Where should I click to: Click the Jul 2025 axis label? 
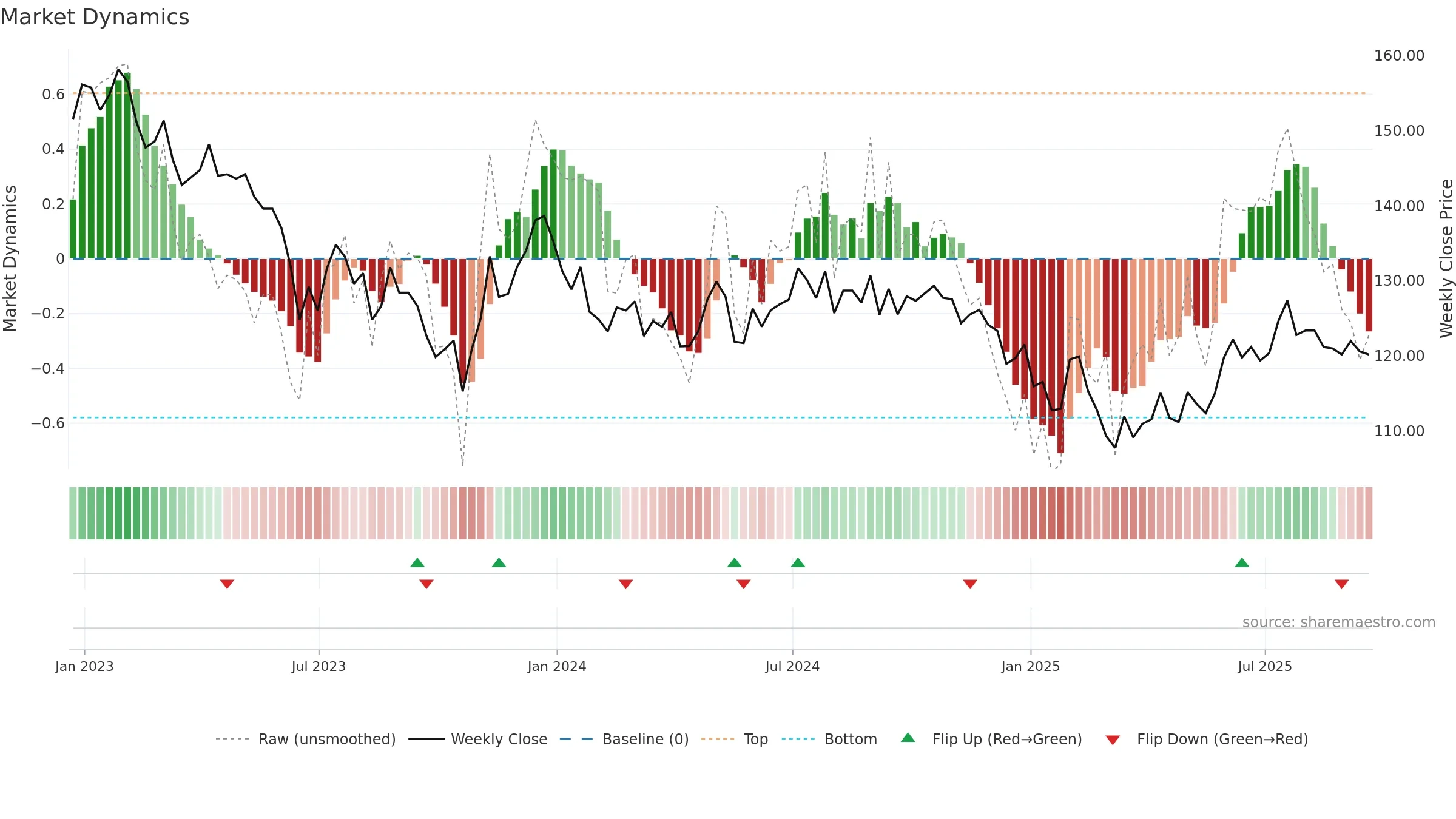[1265, 666]
